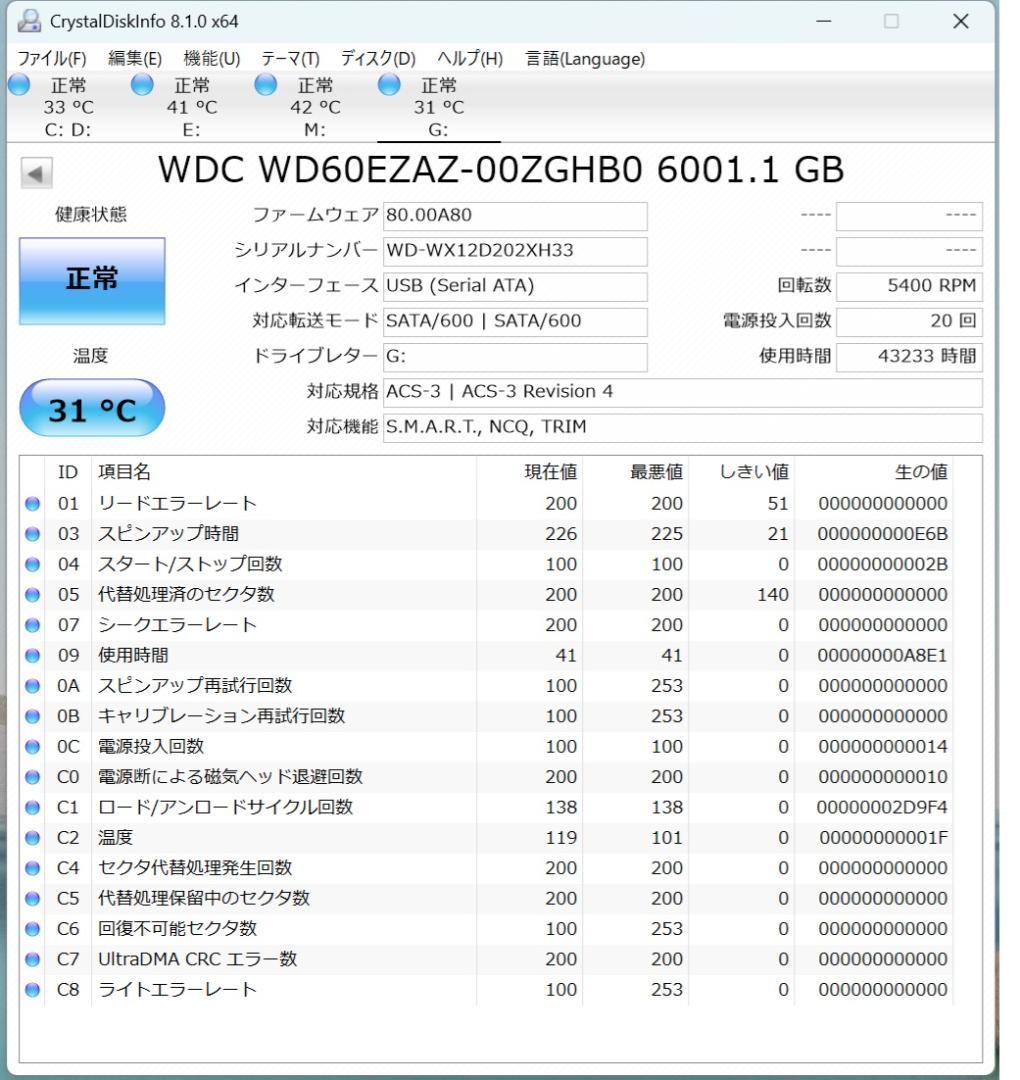1020x1080 pixels.
Task: Click status dot for C7 UltraDMA CRC エラー数
Action: 32,959
